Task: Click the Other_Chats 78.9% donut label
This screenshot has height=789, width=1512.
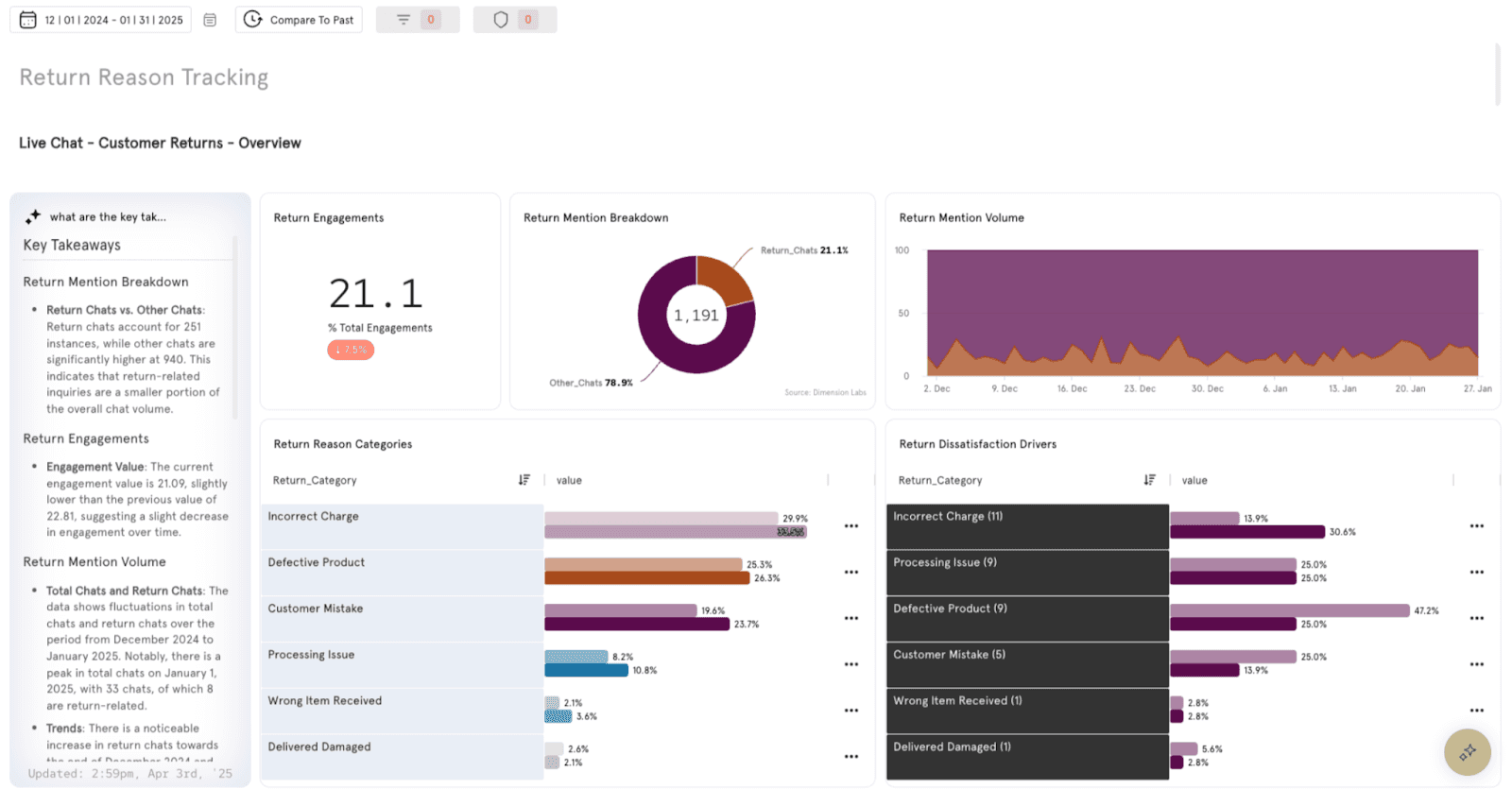Action: point(591,383)
